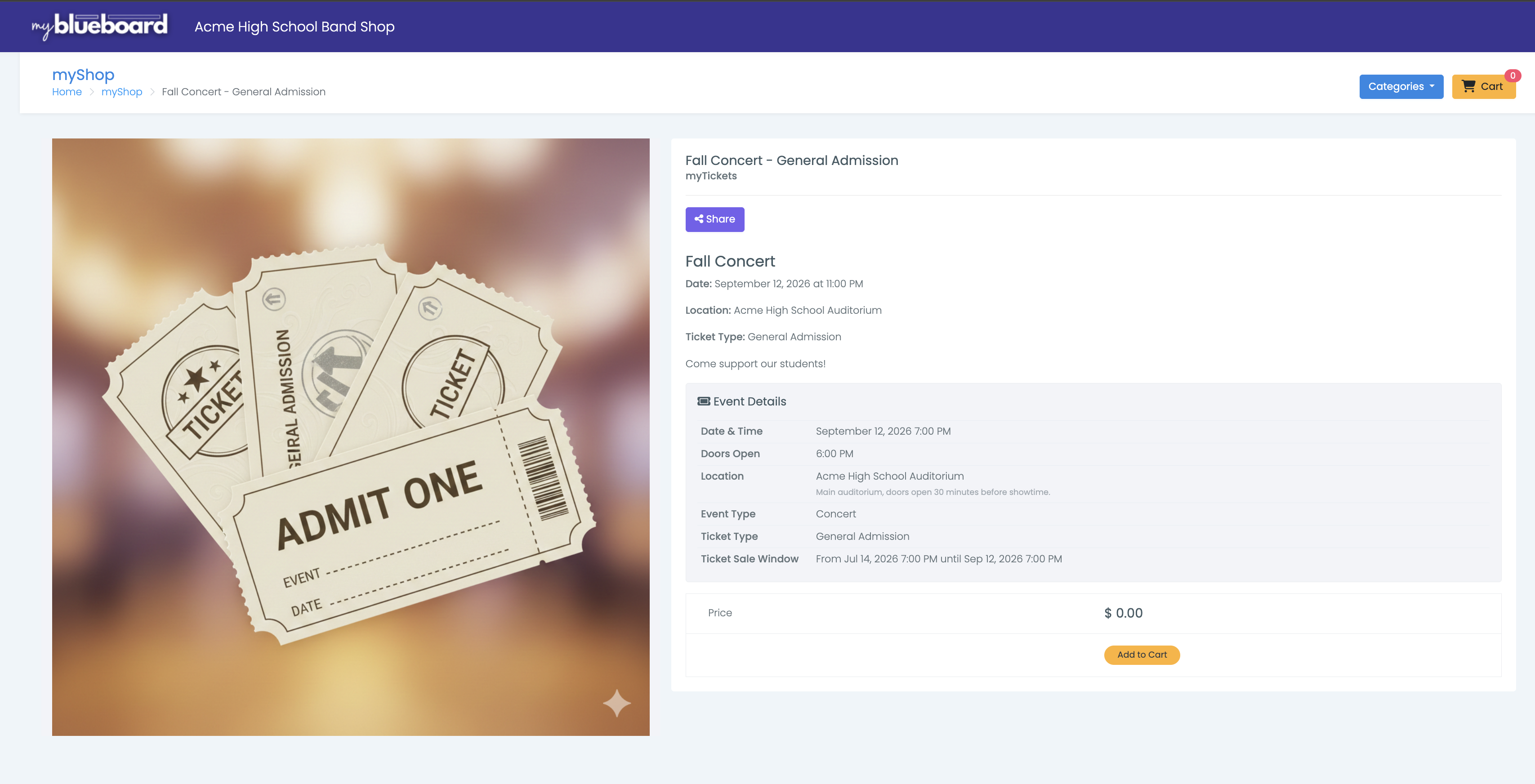
Task: Click General Admission value in Event Details
Action: click(862, 537)
